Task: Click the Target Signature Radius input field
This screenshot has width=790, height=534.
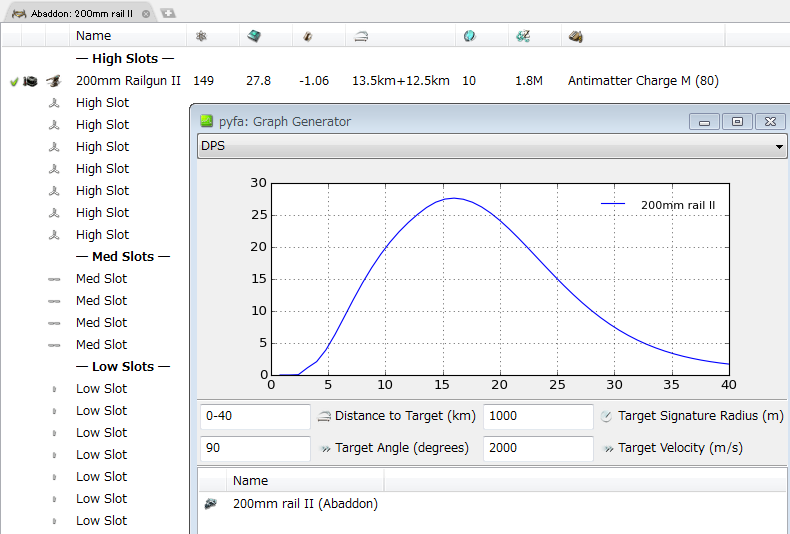Action: click(537, 416)
